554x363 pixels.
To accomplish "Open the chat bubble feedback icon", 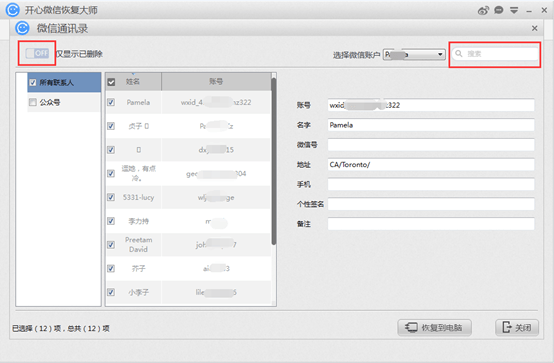I will click(499, 10).
